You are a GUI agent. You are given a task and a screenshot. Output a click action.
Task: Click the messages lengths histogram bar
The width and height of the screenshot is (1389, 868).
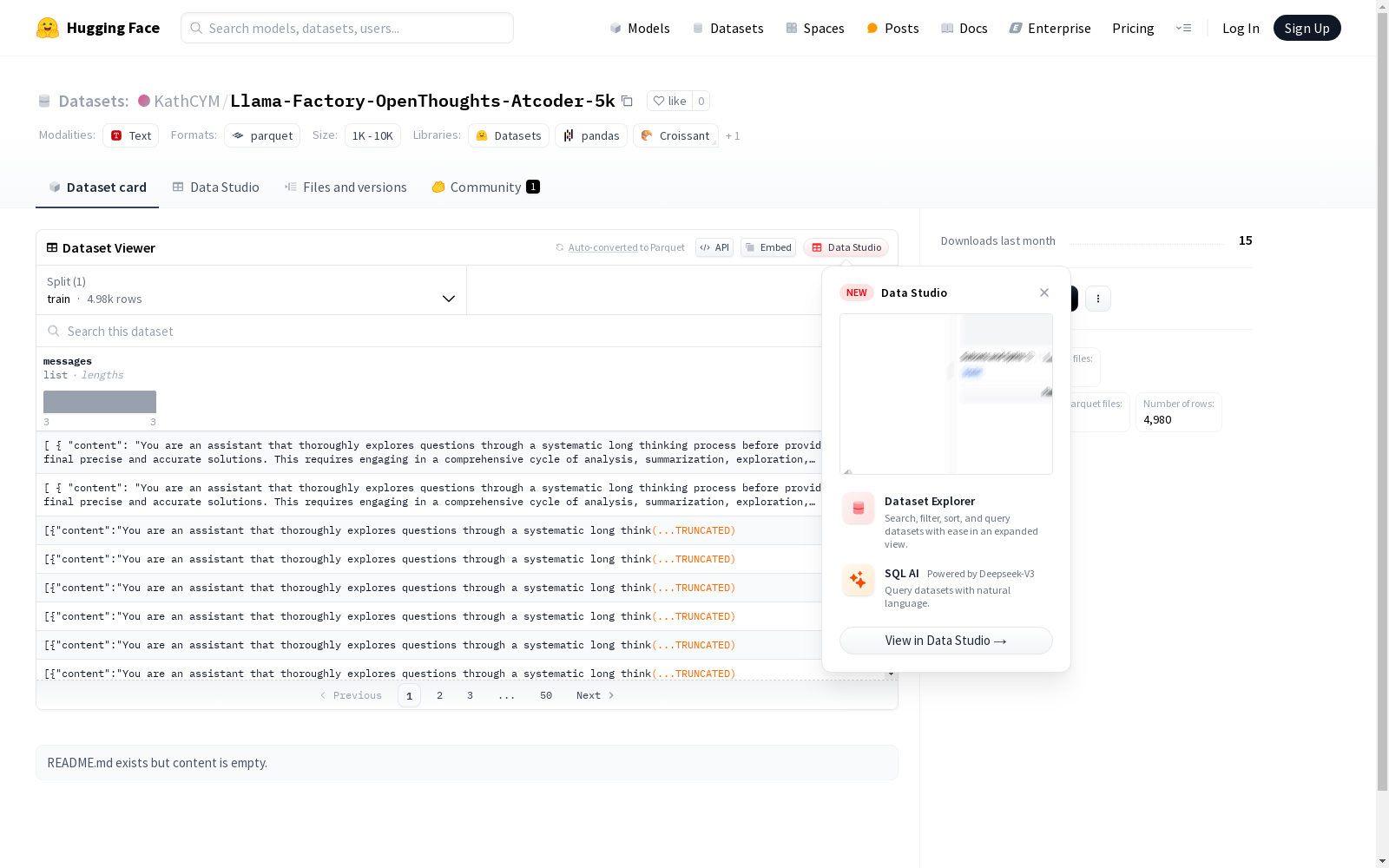[100, 402]
